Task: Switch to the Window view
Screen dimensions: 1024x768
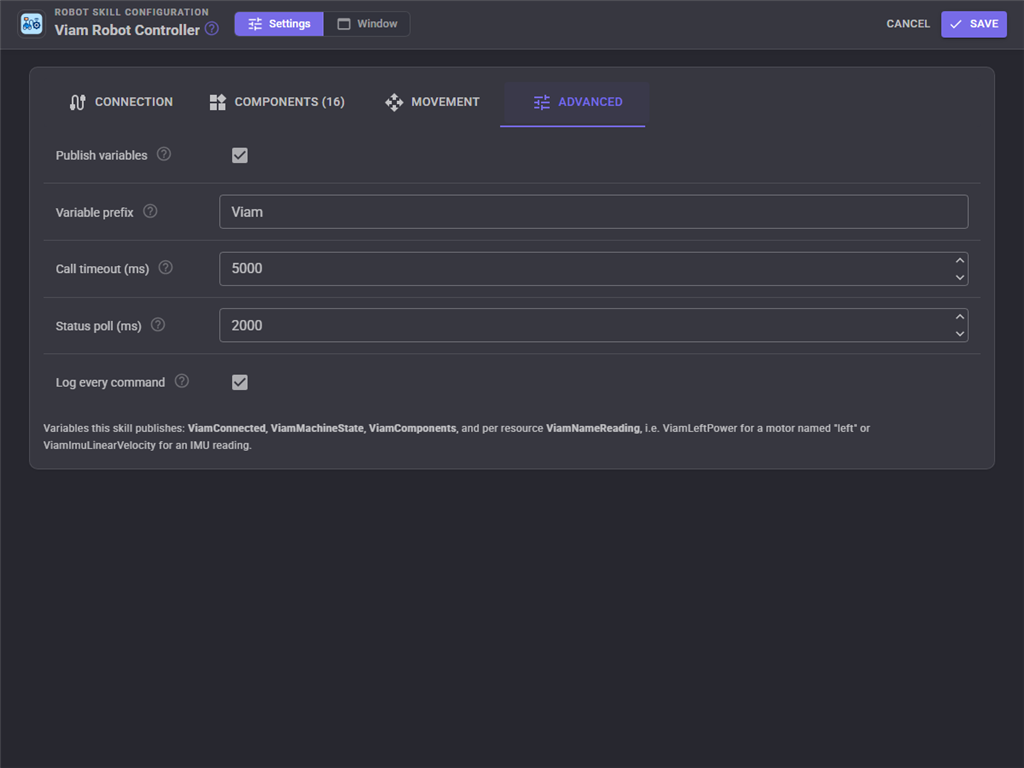Action: tap(367, 24)
